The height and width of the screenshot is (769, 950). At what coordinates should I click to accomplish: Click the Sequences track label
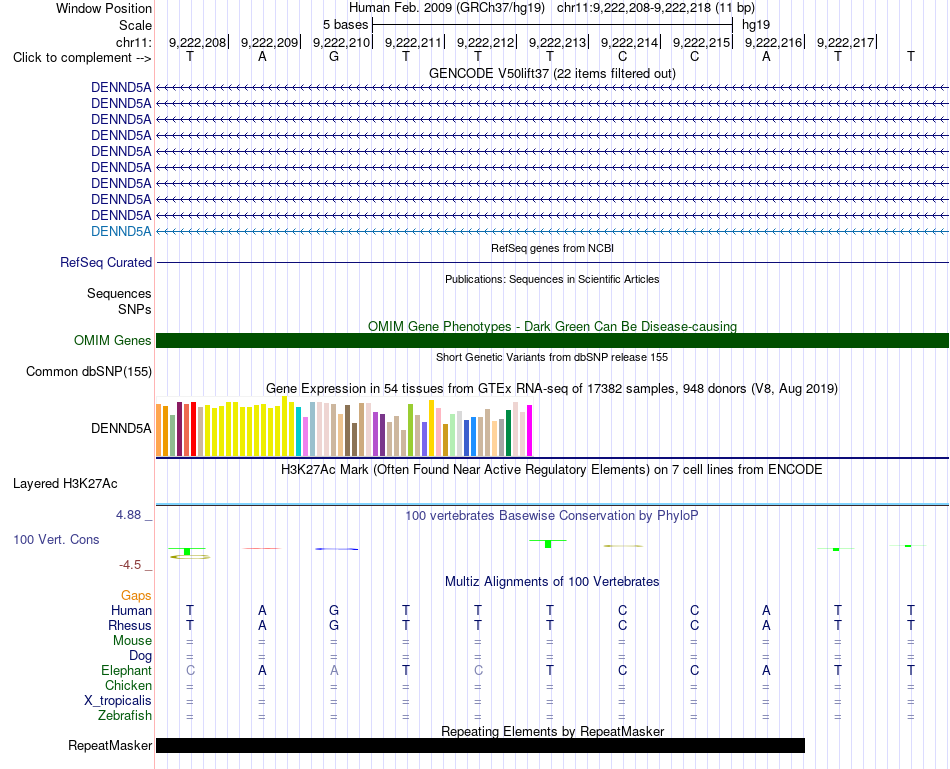119,293
